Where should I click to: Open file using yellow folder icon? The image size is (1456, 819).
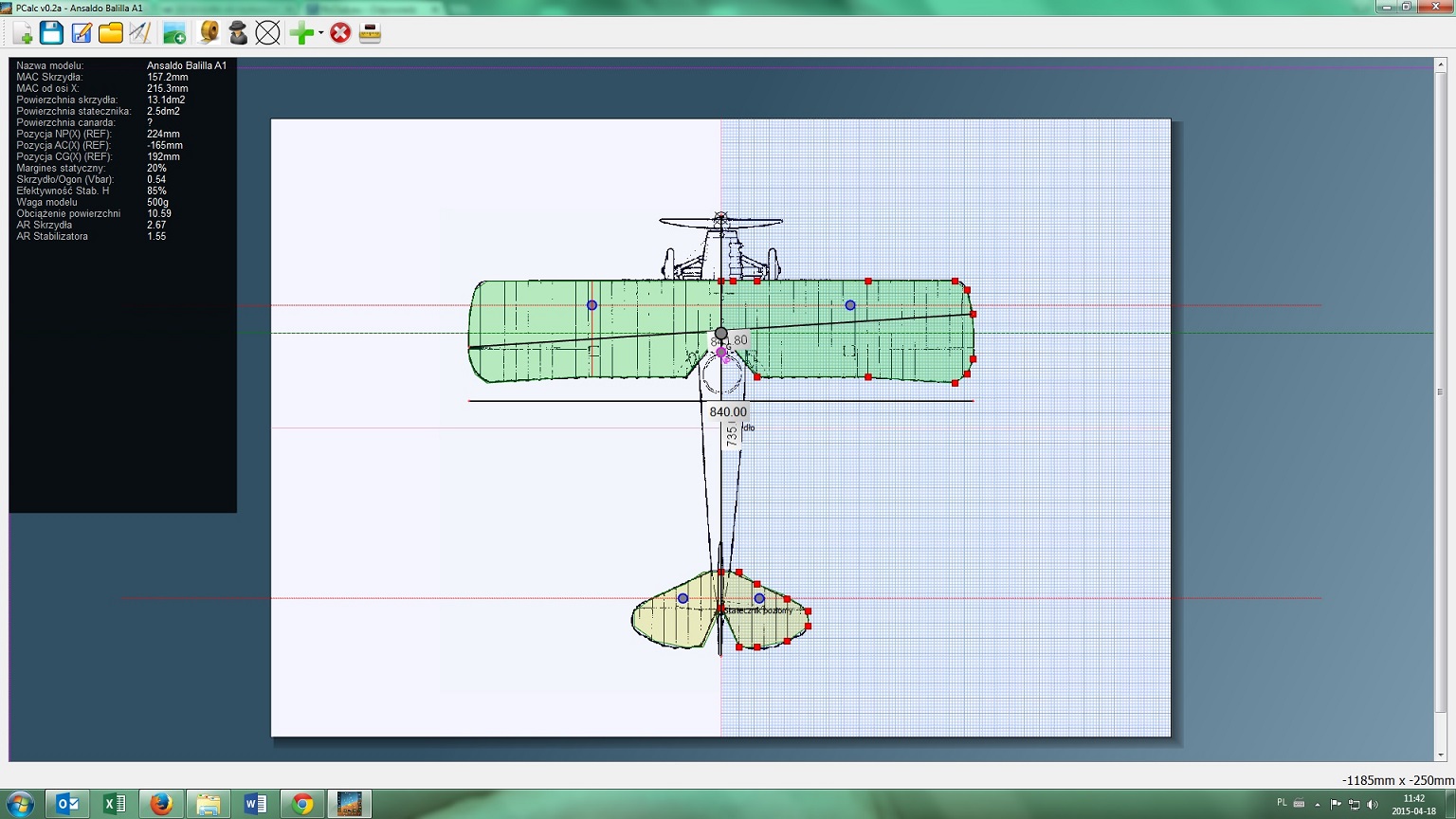(x=111, y=33)
